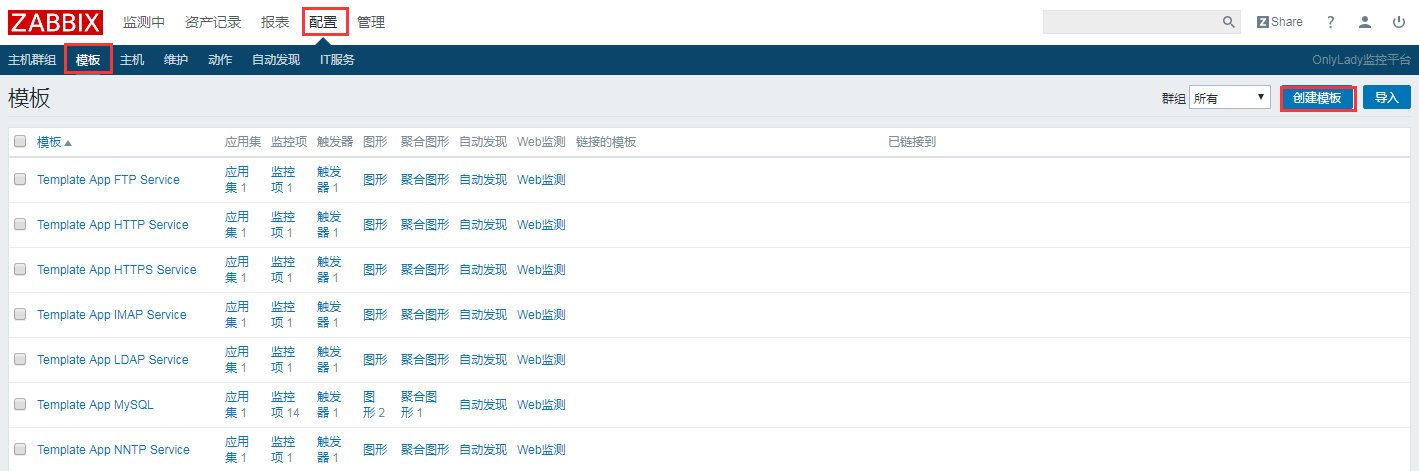Open 监控项 14 for MySQL
The width and height of the screenshot is (1419, 471).
click(285, 405)
